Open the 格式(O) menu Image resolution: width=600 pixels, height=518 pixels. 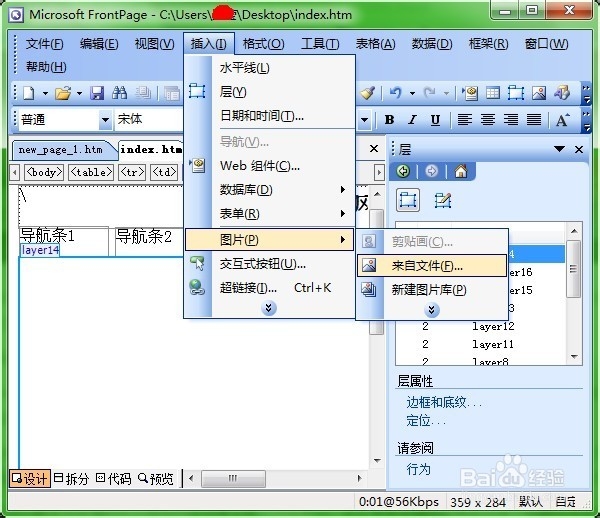tap(263, 44)
